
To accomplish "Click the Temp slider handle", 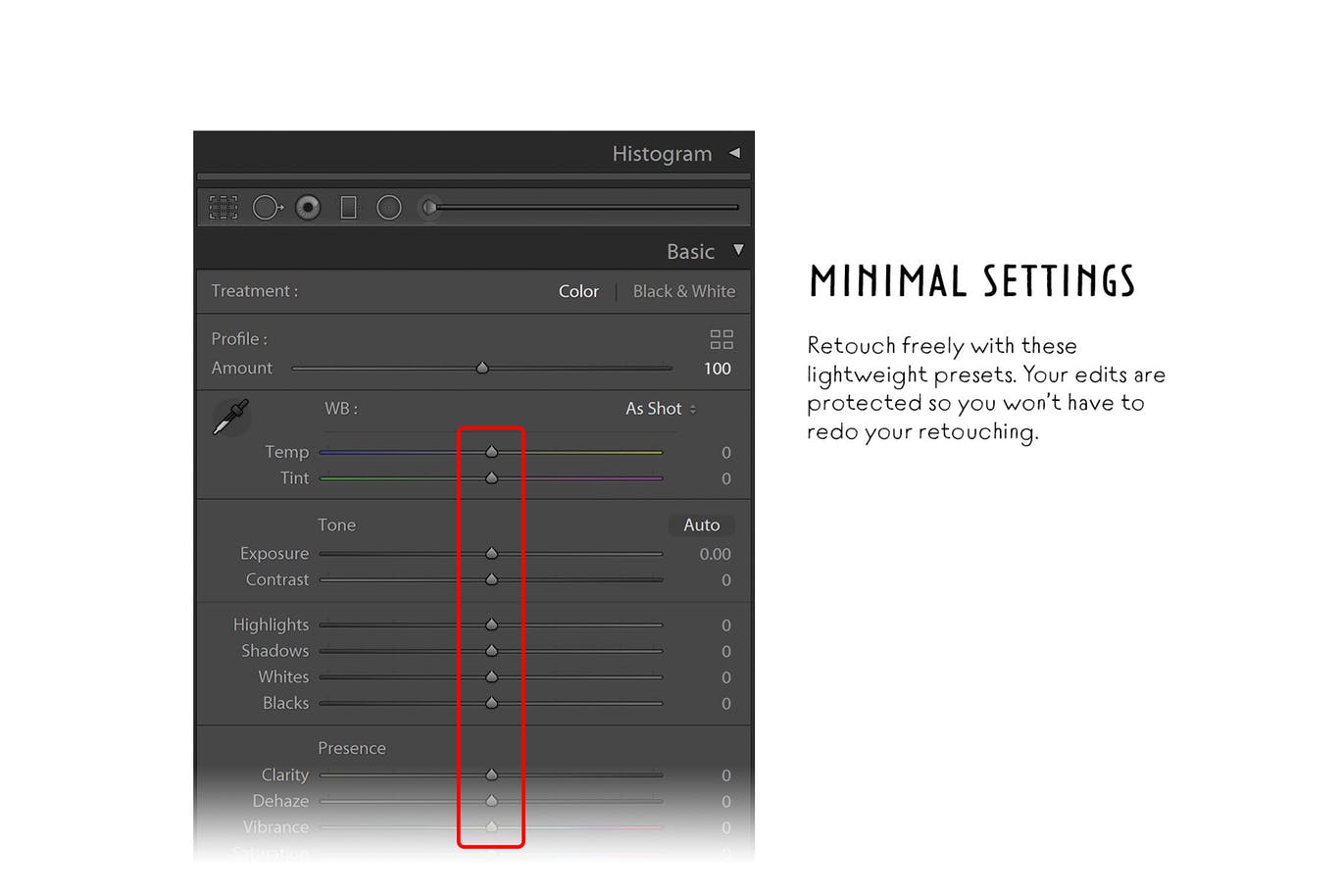I will point(492,452).
